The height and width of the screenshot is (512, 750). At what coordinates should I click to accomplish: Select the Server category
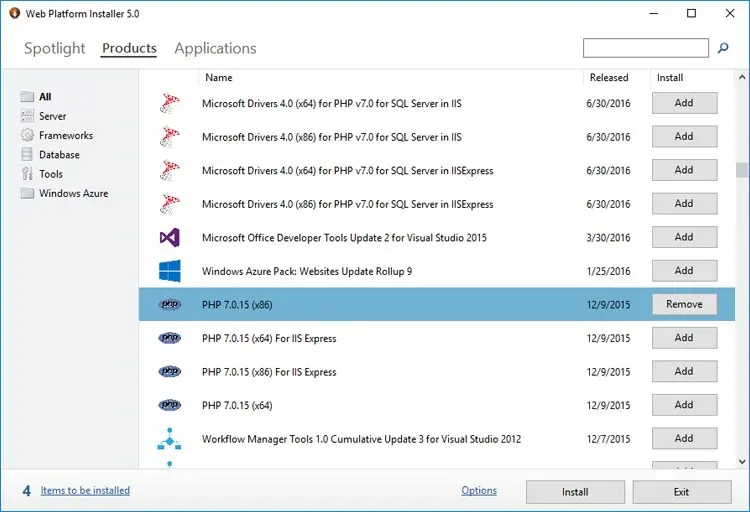(x=53, y=116)
